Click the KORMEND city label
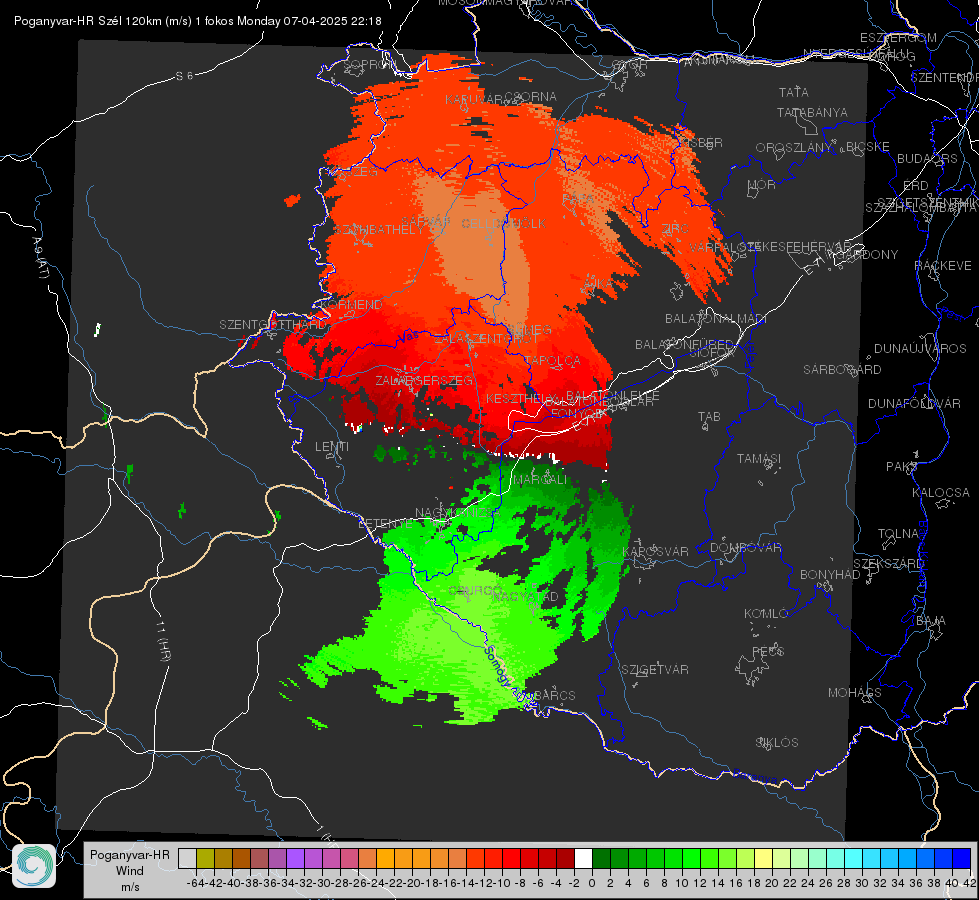 click(352, 305)
